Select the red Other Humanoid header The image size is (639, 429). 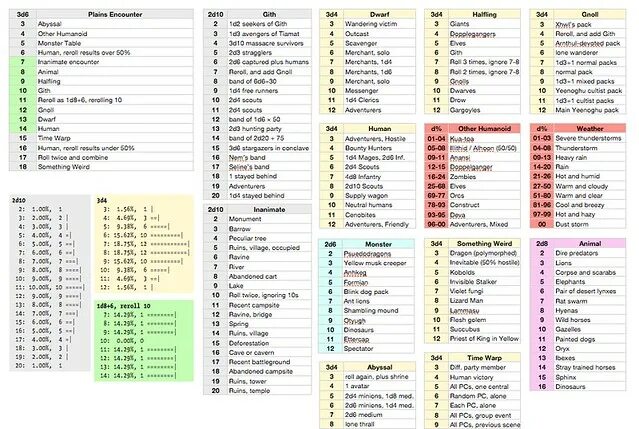pyautogui.click(x=484, y=129)
